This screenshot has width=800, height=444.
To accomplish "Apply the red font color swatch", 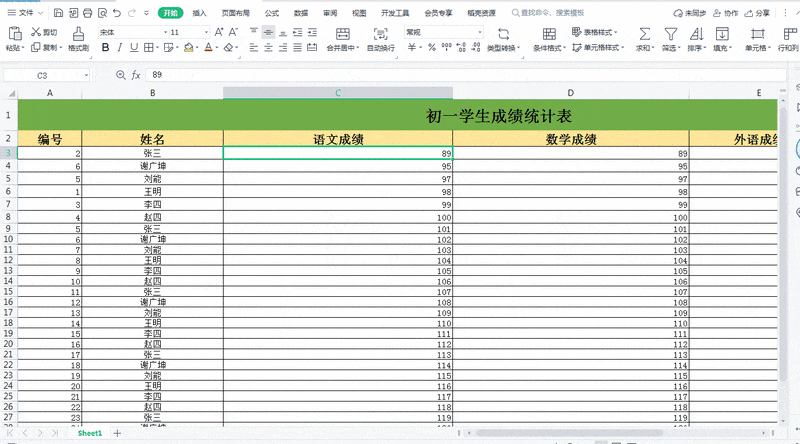I will [208, 47].
